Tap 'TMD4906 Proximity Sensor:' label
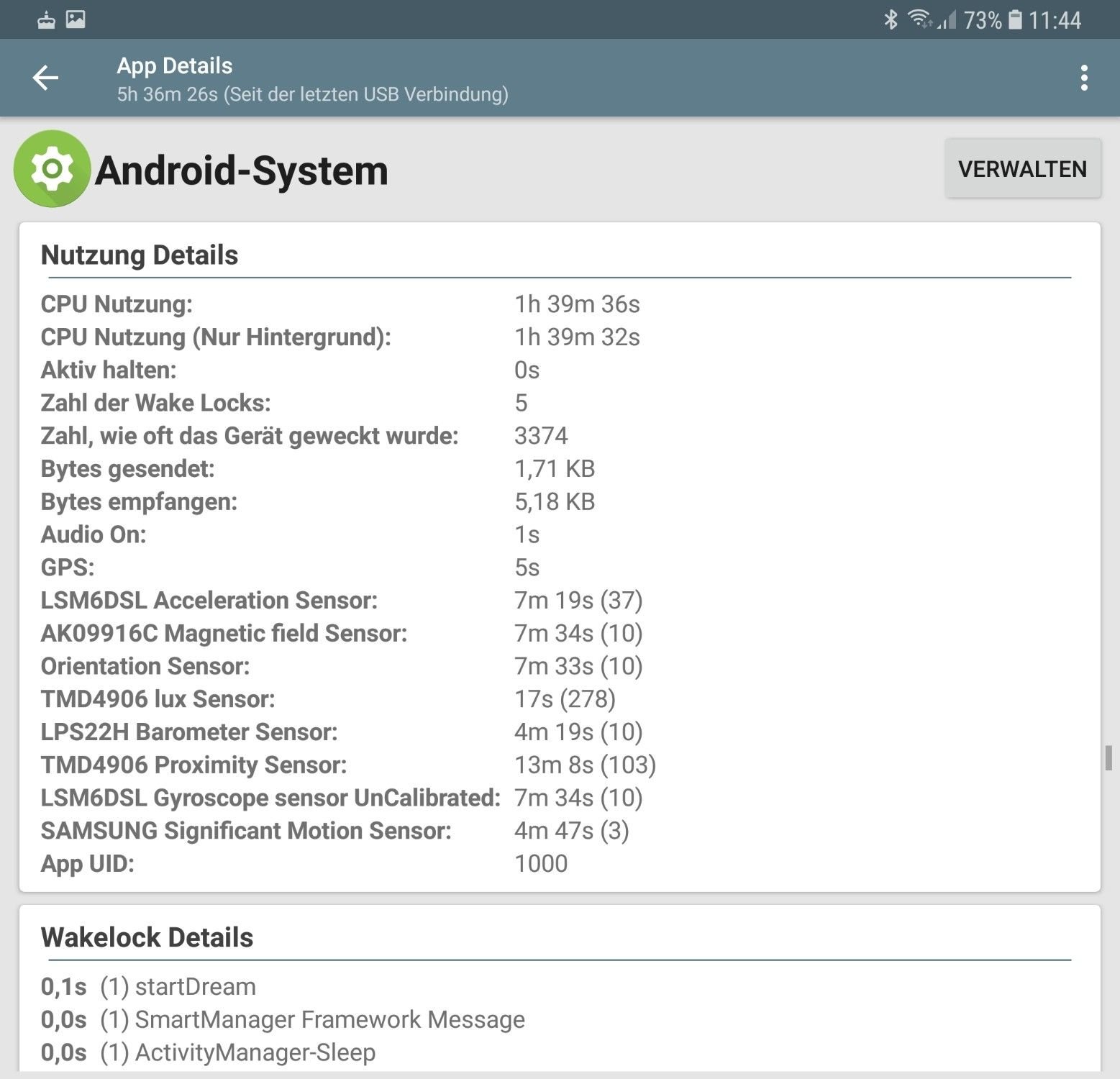1120x1079 pixels. (x=194, y=765)
